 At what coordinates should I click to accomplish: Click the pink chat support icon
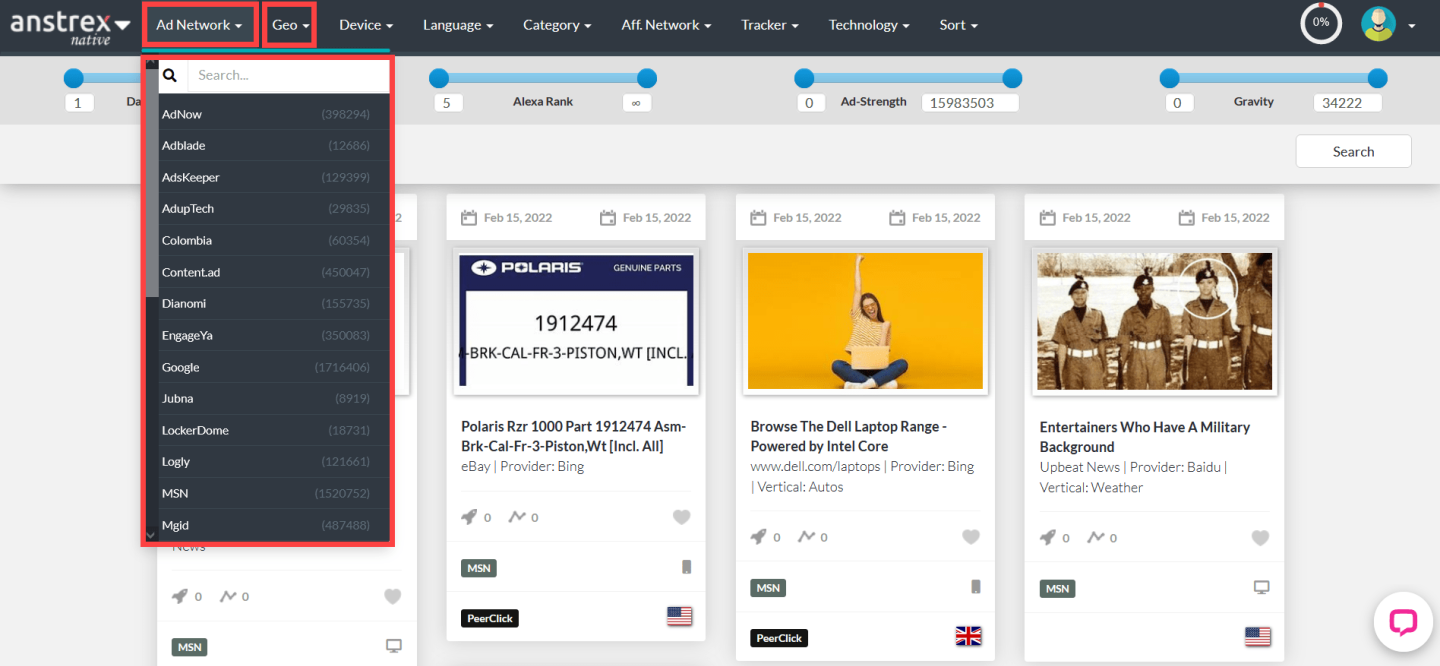click(x=1403, y=622)
